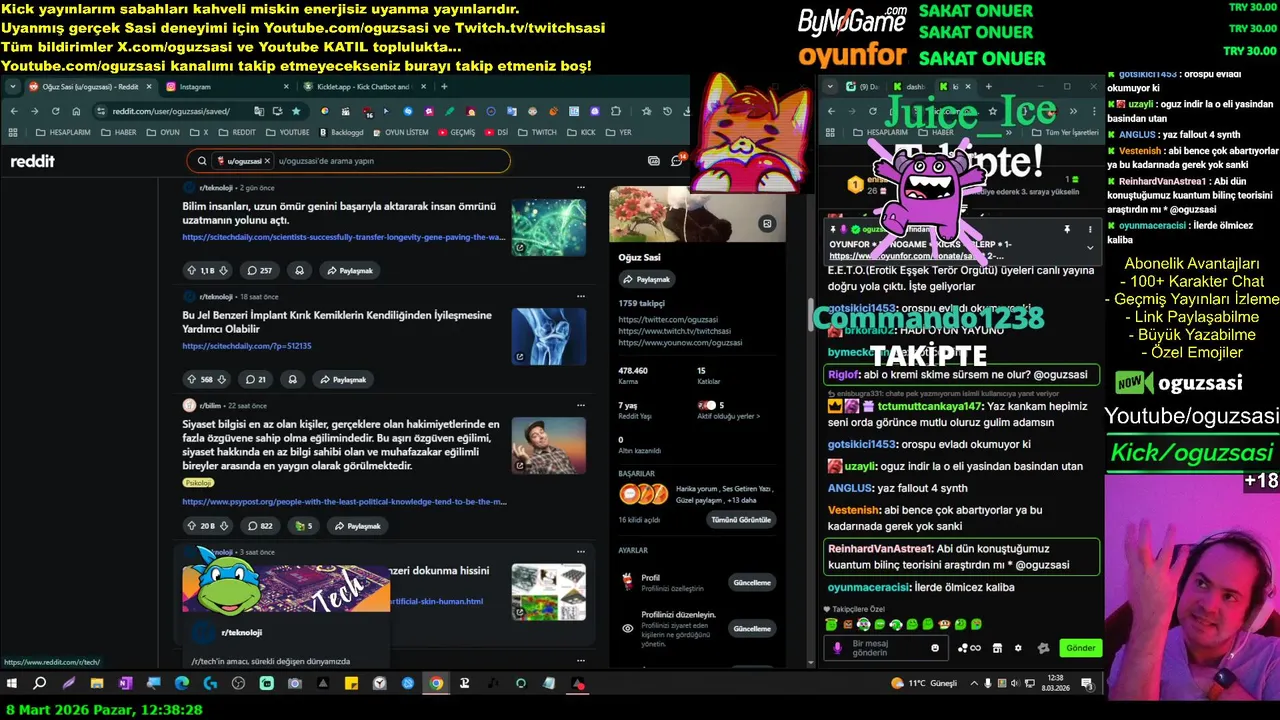Open the Kick chat shop icon

997,648
